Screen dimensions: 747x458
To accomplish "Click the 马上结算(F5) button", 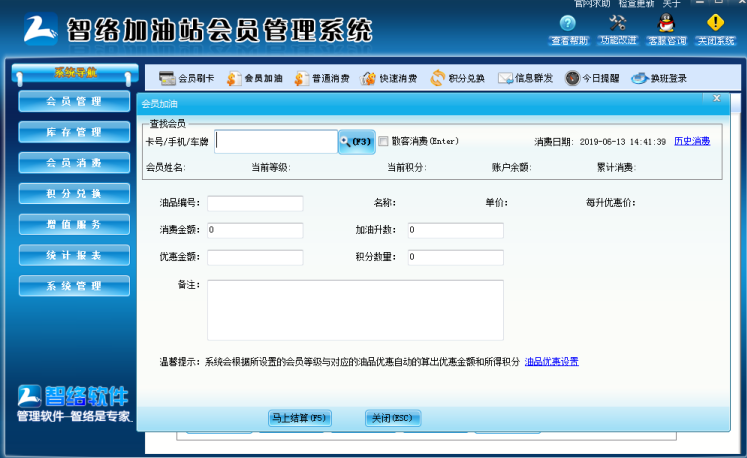I will click(x=300, y=418).
